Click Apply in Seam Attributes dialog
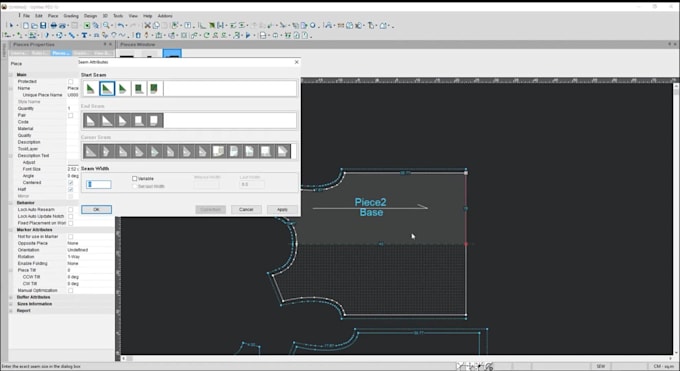Screen dimensions: 680x371 click(x=282, y=210)
